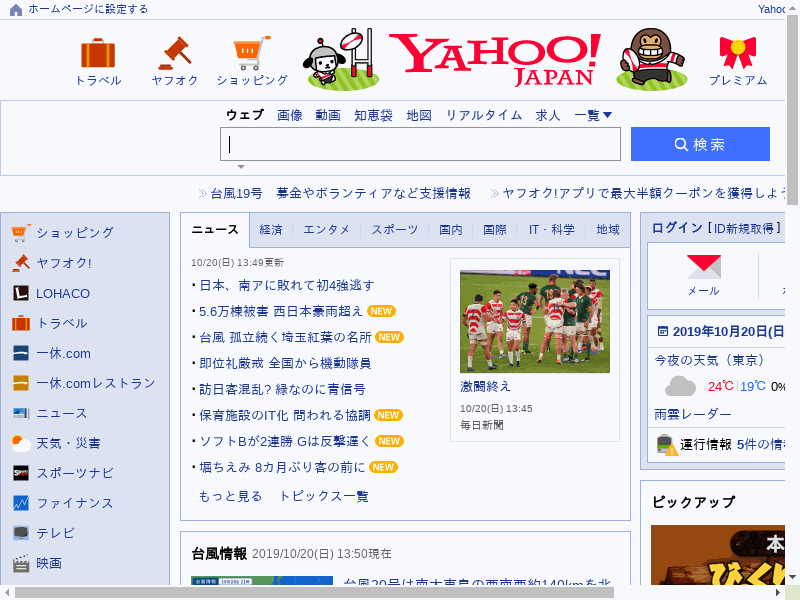Click the horizontal scrollbar at the bottom
This screenshot has width=800, height=600.
coord(314,592)
